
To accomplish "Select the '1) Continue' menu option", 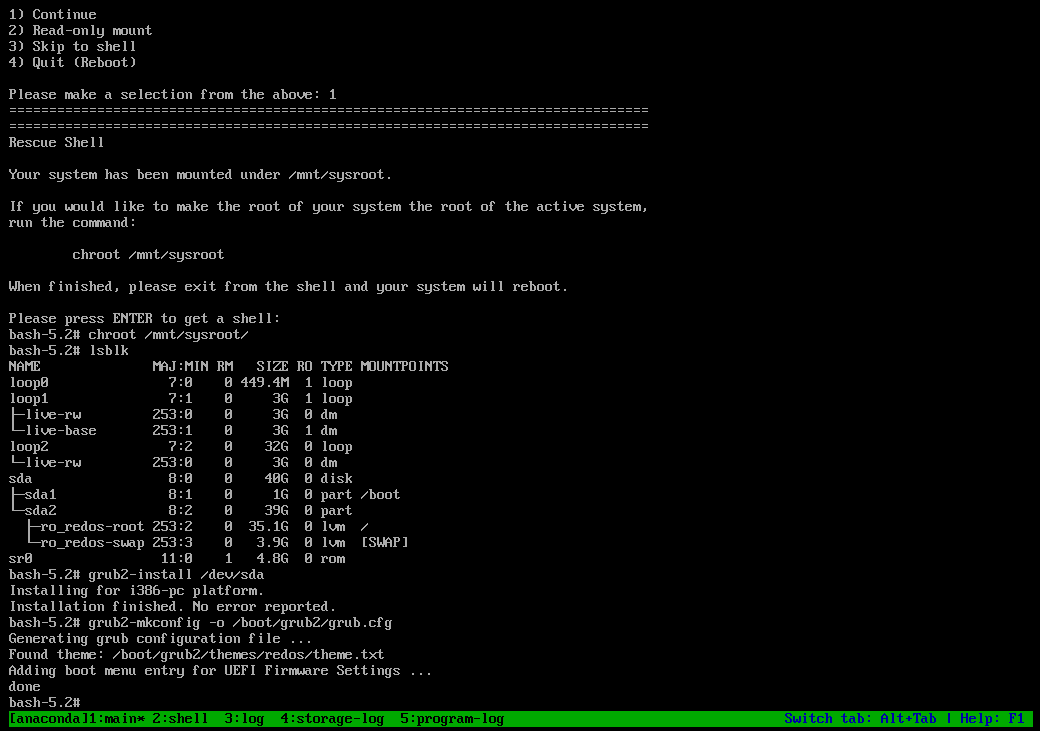I will (x=52, y=14).
